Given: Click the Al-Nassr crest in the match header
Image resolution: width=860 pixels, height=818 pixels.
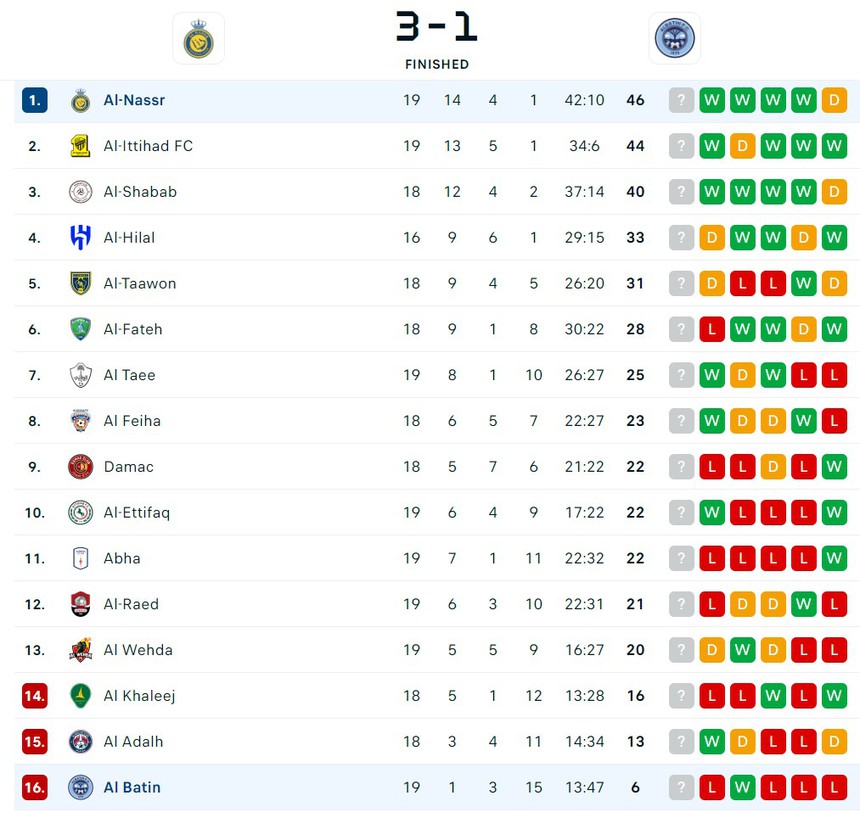Looking at the screenshot, I should click(x=198, y=39).
